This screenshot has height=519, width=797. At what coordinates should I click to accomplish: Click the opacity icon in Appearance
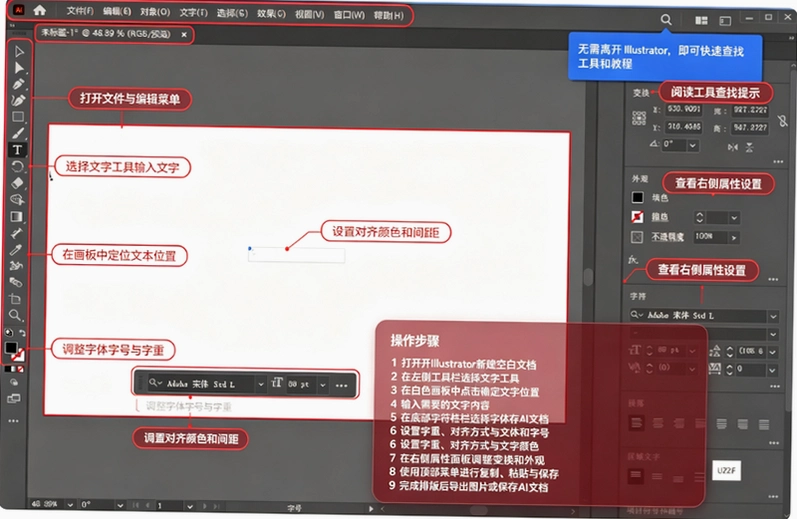637,237
